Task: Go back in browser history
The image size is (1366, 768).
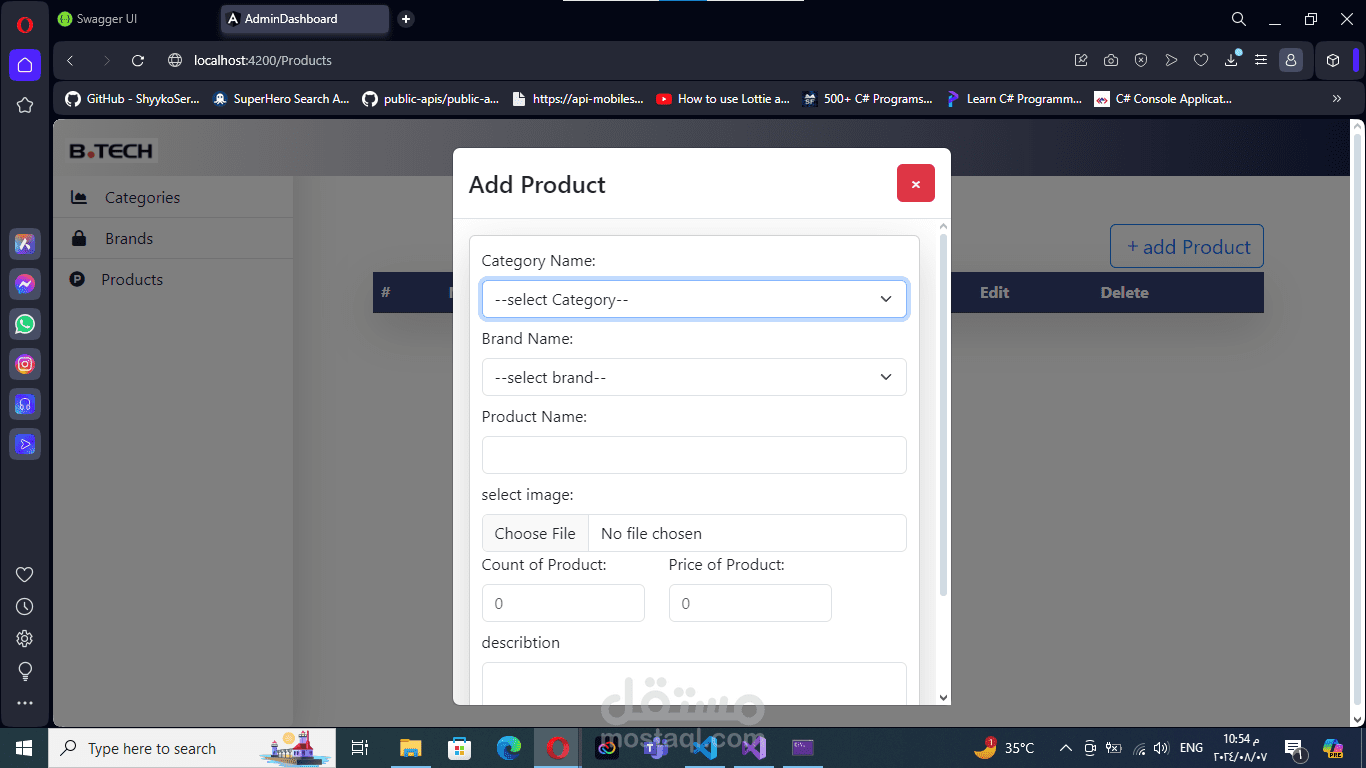Action: 70,60
